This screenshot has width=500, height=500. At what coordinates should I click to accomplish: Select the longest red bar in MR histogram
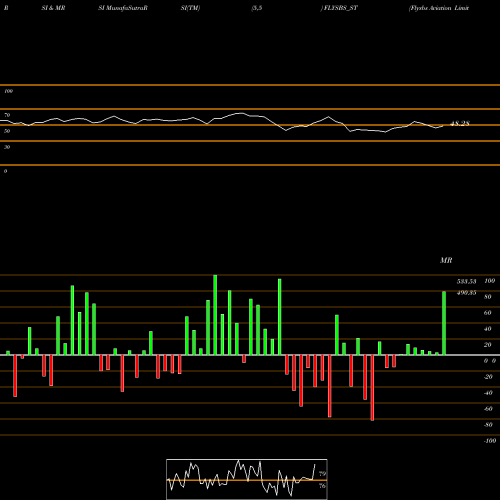(x=372, y=388)
